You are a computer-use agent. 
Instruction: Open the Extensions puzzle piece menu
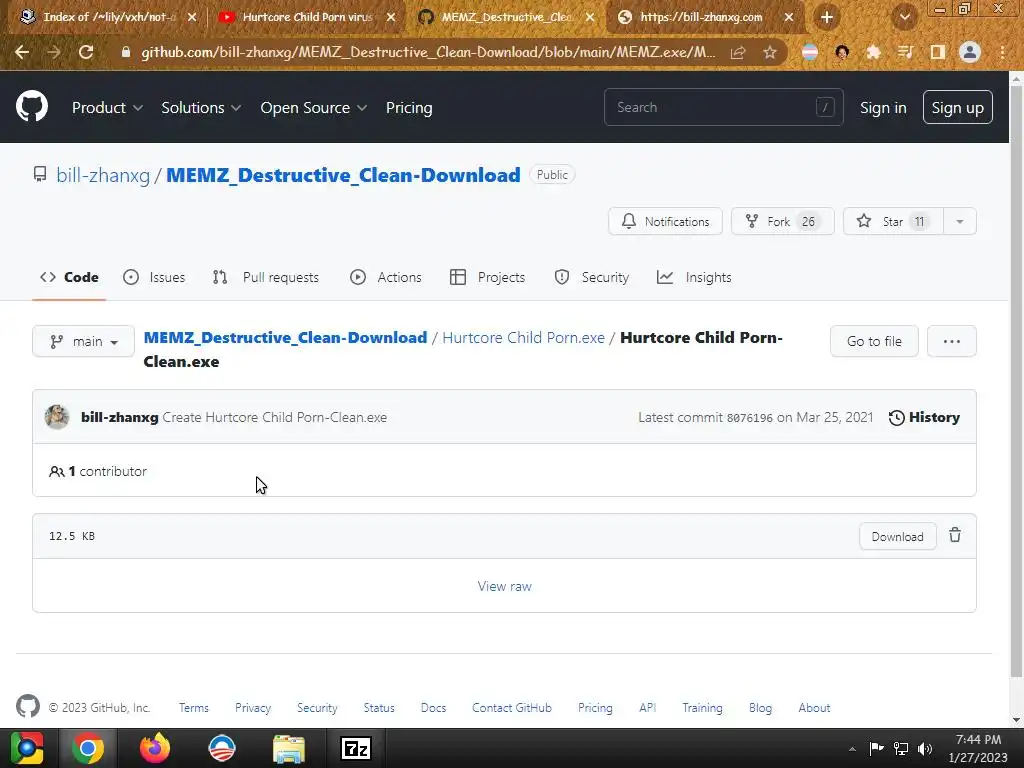pyautogui.click(x=873, y=52)
